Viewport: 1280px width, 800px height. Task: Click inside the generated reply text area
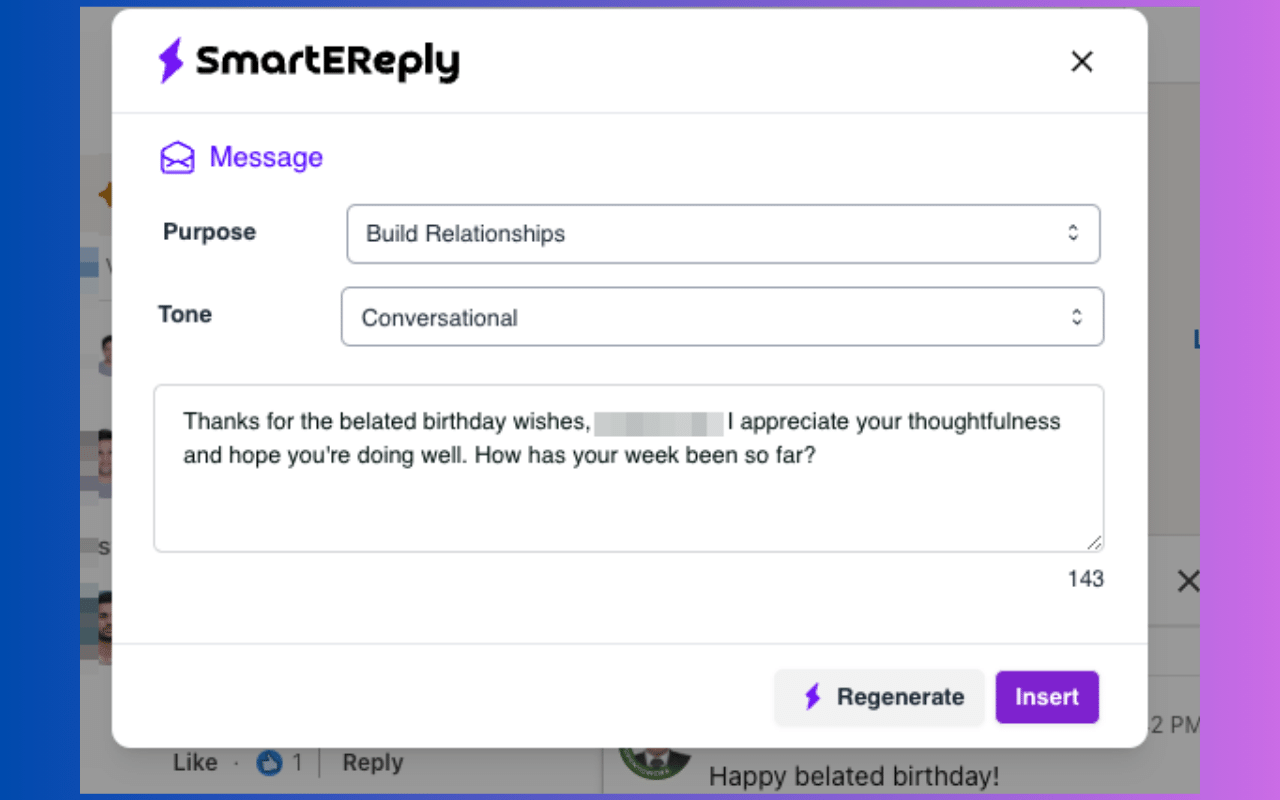click(x=628, y=500)
